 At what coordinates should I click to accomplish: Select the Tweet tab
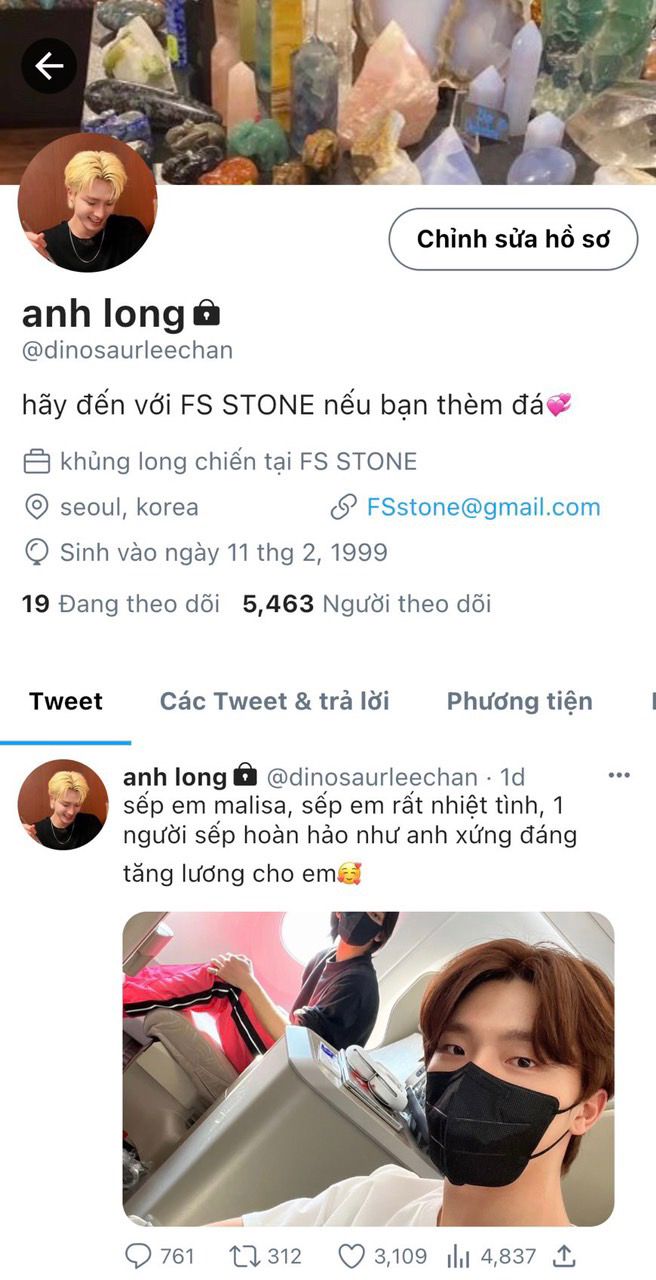66,701
